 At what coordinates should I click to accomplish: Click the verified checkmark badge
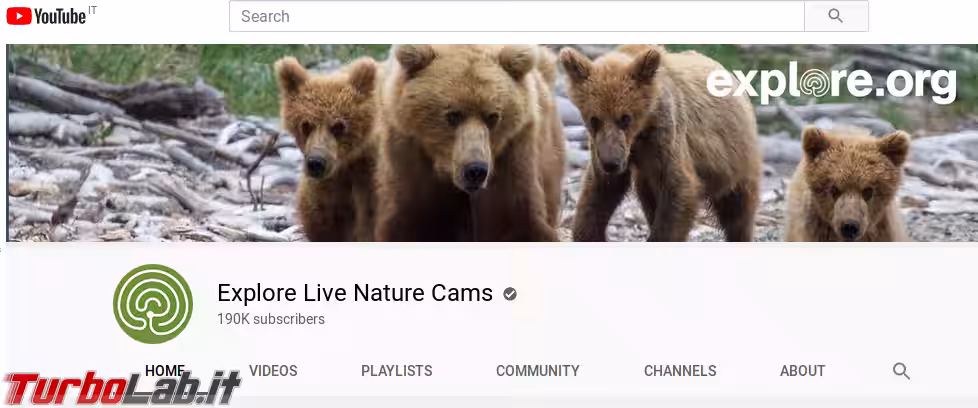pyautogui.click(x=510, y=294)
